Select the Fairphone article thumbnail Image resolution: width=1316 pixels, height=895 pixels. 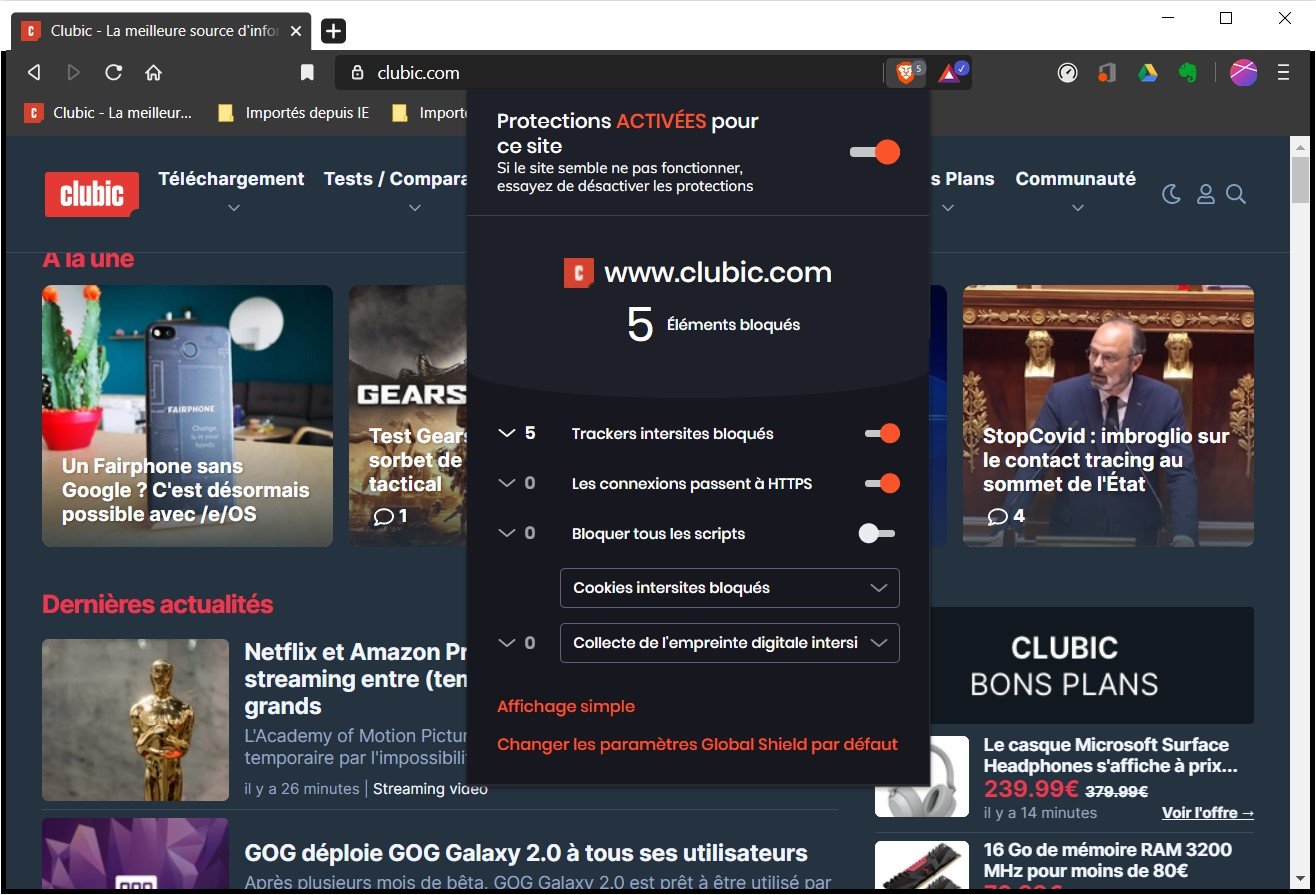click(x=186, y=415)
